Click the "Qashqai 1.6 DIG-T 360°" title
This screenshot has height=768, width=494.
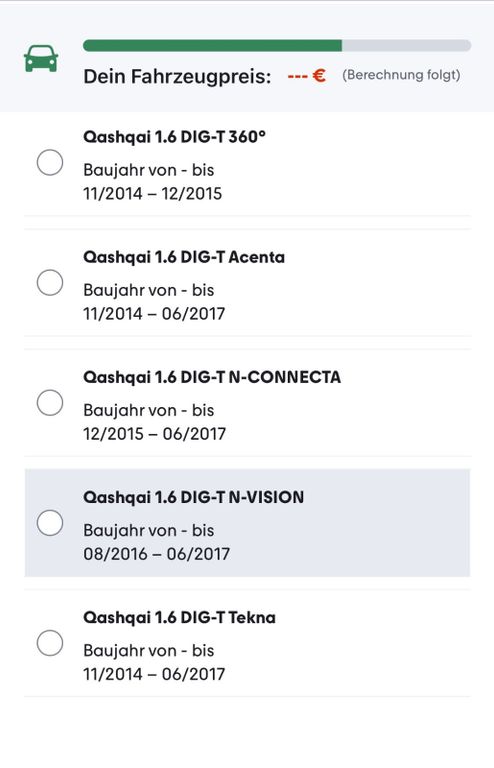click(174, 137)
